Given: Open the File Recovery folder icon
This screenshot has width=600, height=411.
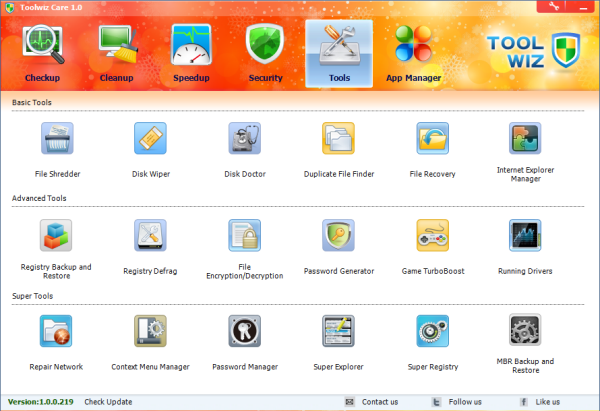Looking at the screenshot, I should click(432, 138).
